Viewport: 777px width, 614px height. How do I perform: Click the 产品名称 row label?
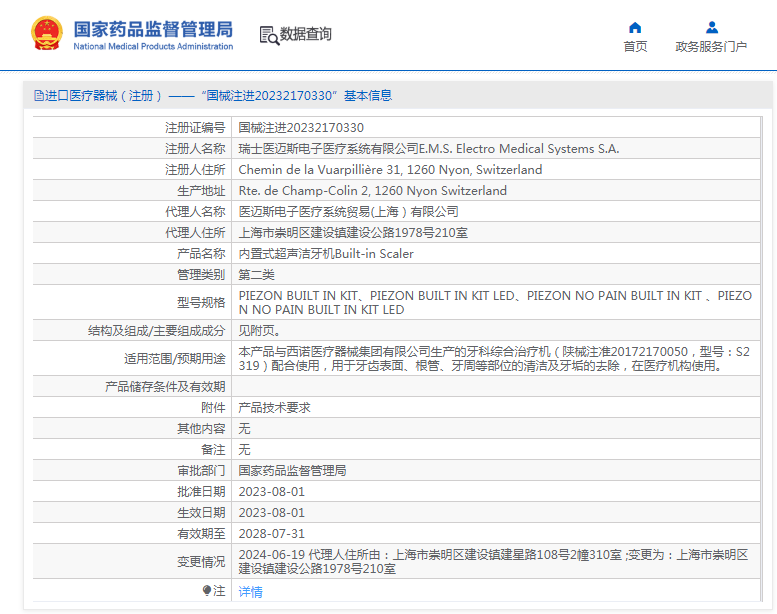click(201, 254)
